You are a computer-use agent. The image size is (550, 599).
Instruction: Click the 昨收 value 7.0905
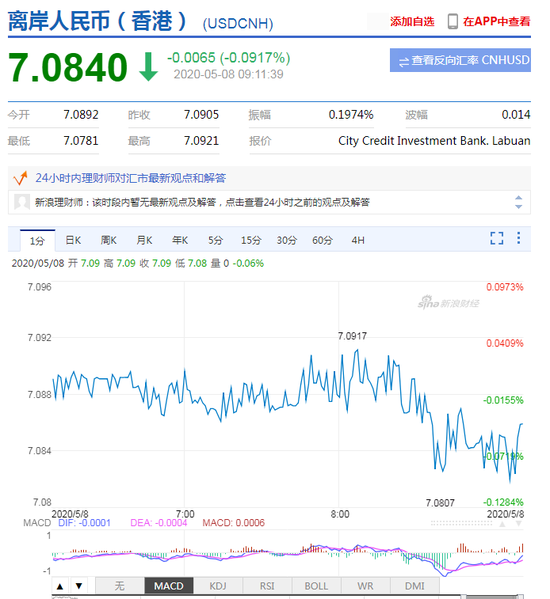click(201, 115)
